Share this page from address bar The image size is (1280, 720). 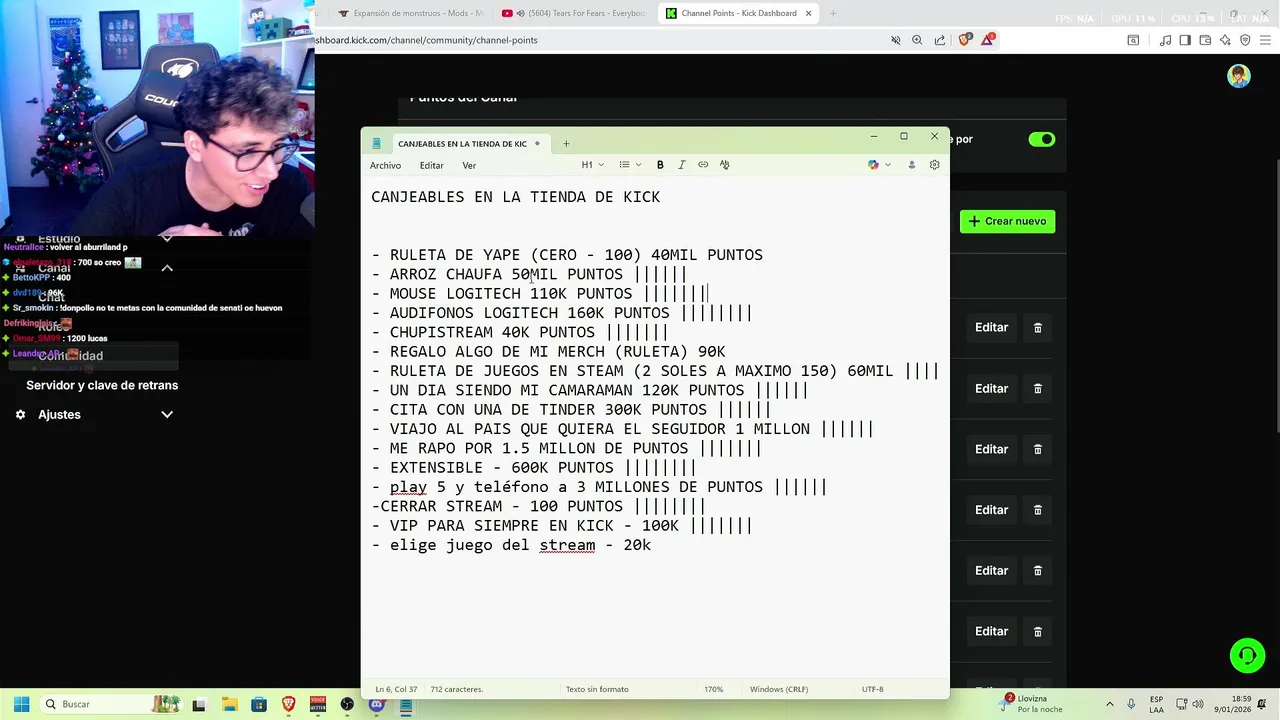pyautogui.click(x=940, y=40)
